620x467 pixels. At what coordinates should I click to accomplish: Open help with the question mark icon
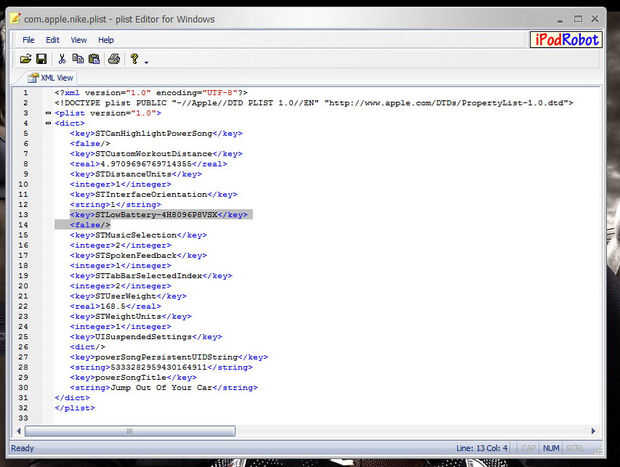(x=134, y=59)
